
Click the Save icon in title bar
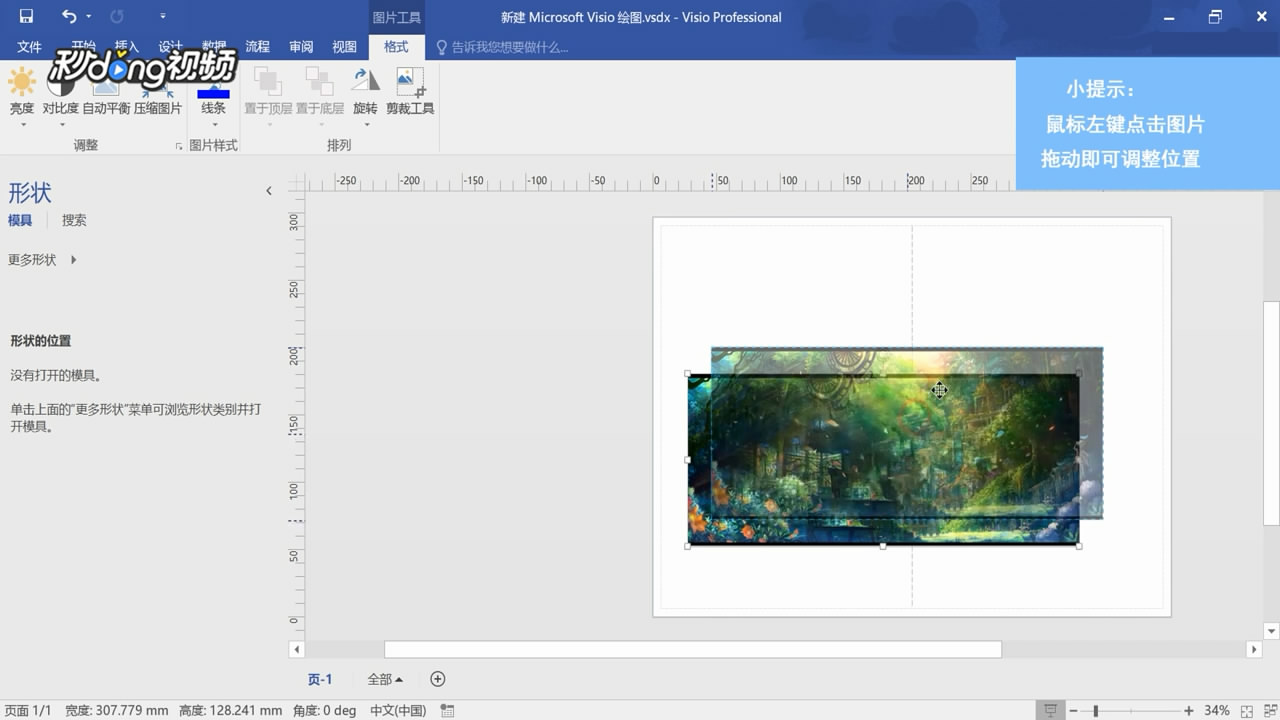pos(26,16)
